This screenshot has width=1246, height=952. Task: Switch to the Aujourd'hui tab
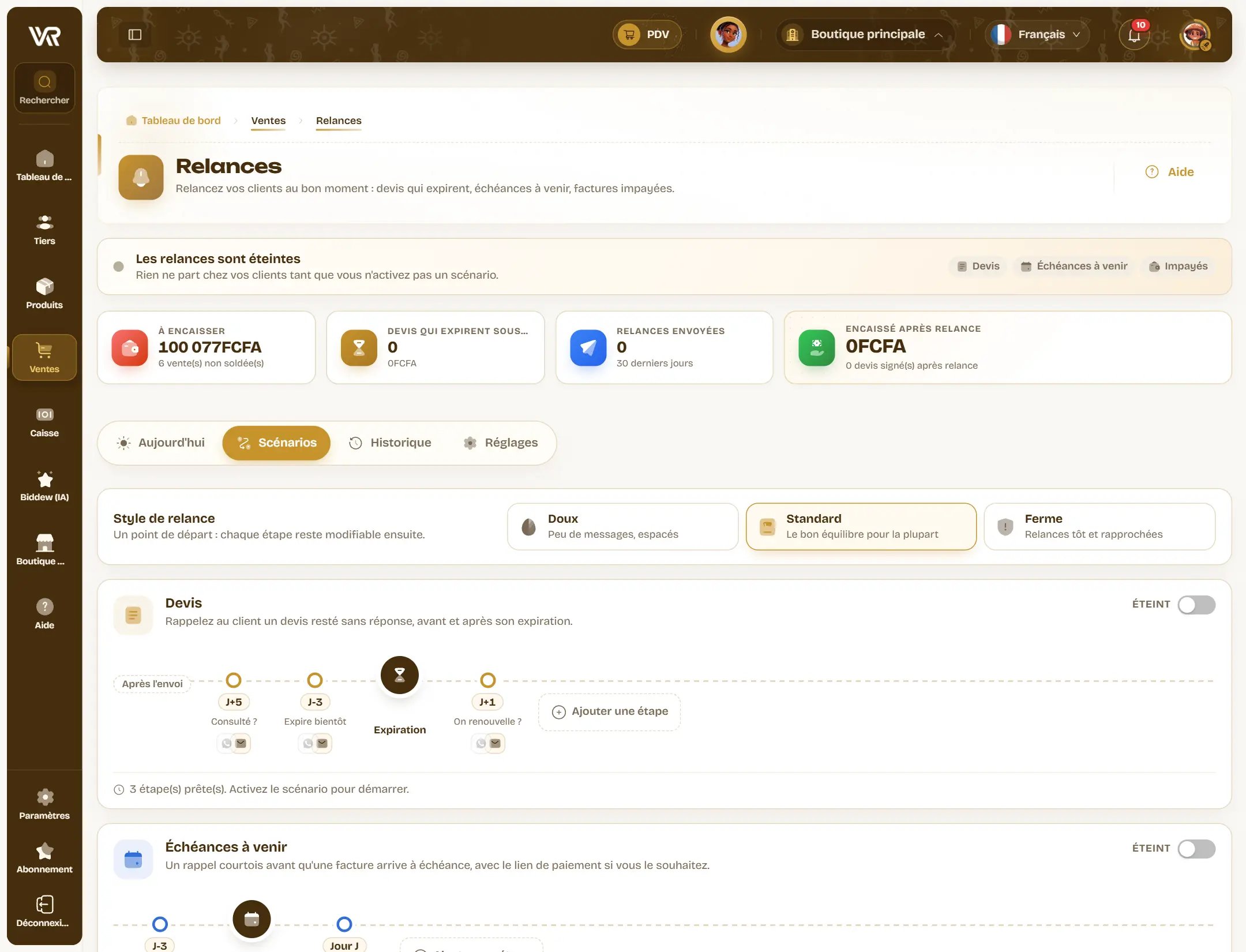(x=161, y=443)
